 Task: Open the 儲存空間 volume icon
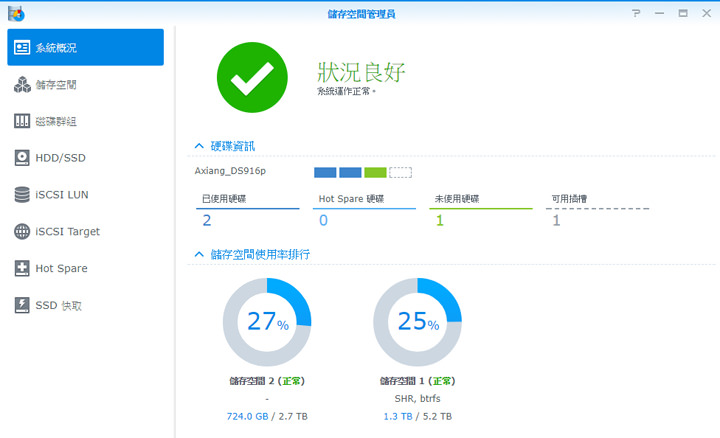click(22, 85)
